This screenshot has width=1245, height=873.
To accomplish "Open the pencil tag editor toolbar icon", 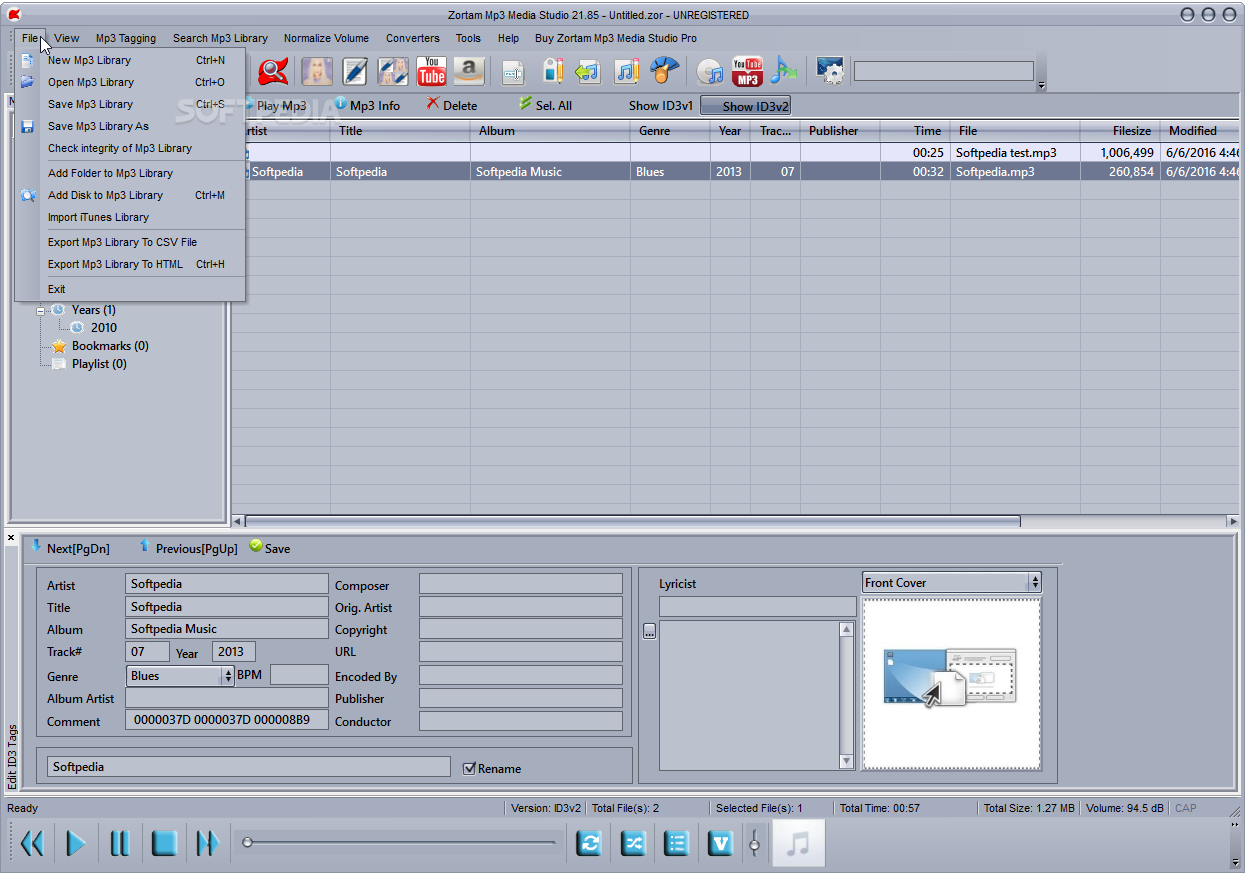I will [355, 71].
